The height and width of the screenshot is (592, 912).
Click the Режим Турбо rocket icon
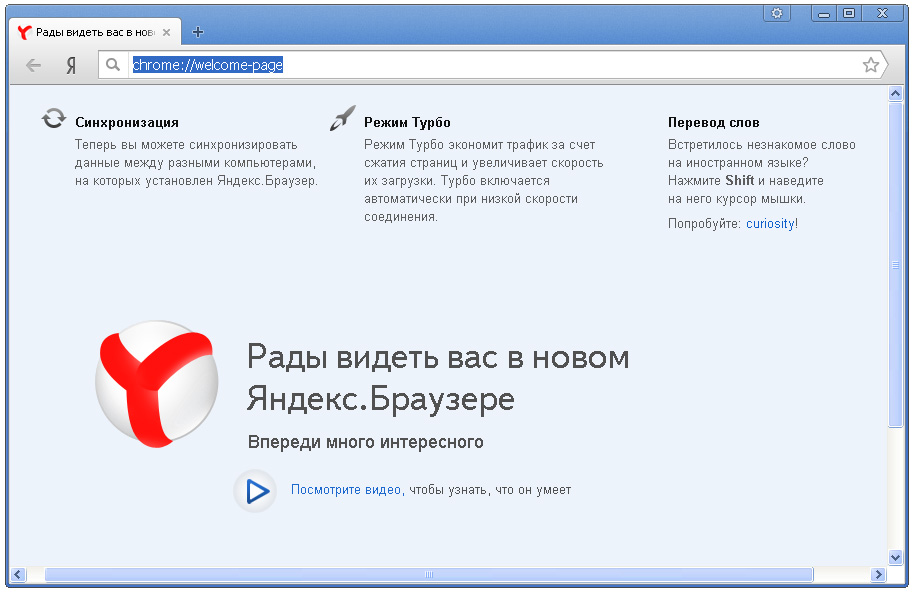tap(343, 118)
